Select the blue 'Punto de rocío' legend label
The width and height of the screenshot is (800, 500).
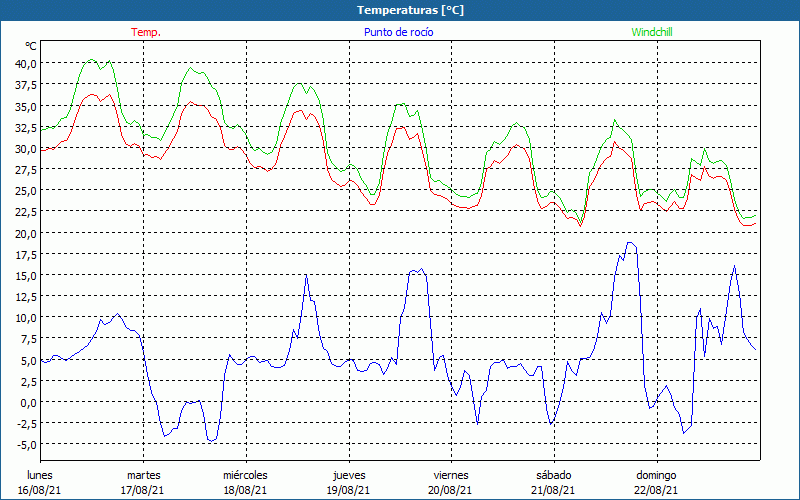coord(398,32)
